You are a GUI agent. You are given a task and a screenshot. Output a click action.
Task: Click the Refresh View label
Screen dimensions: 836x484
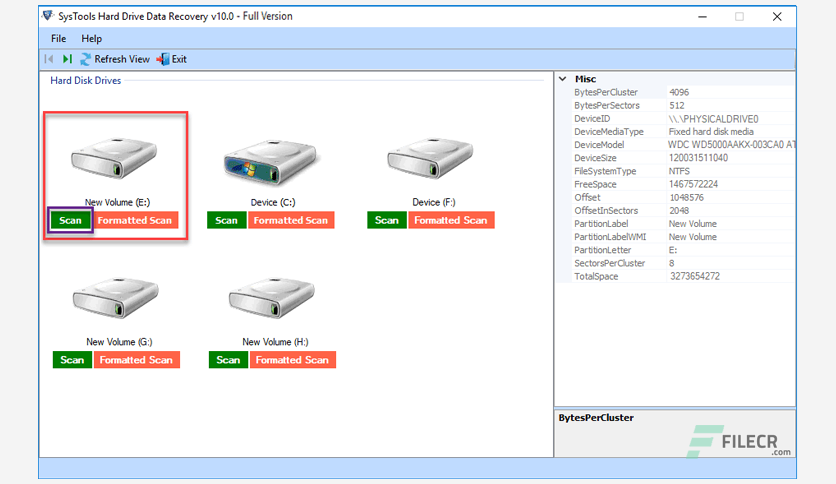coord(122,59)
